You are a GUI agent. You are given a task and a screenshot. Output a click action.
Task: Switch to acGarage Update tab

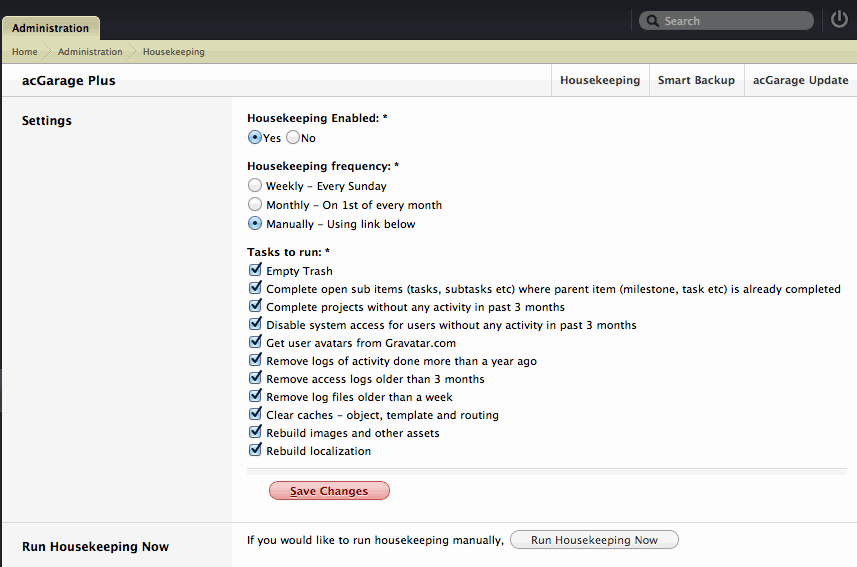pyautogui.click(x=801, y=80)
